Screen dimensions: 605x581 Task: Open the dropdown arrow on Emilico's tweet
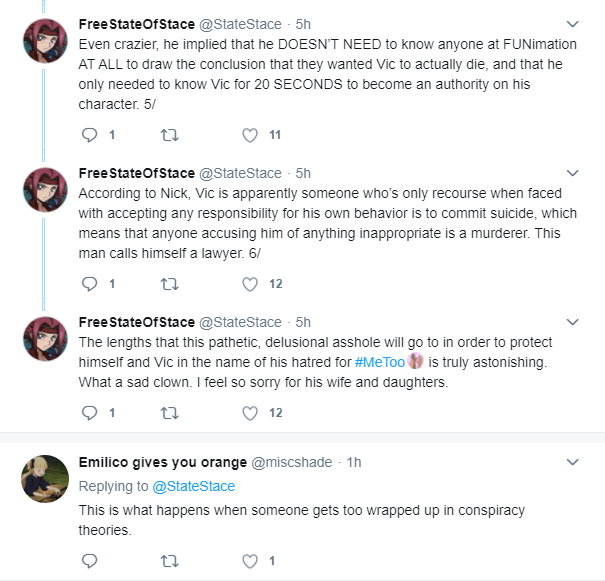[x=573, y=462]
